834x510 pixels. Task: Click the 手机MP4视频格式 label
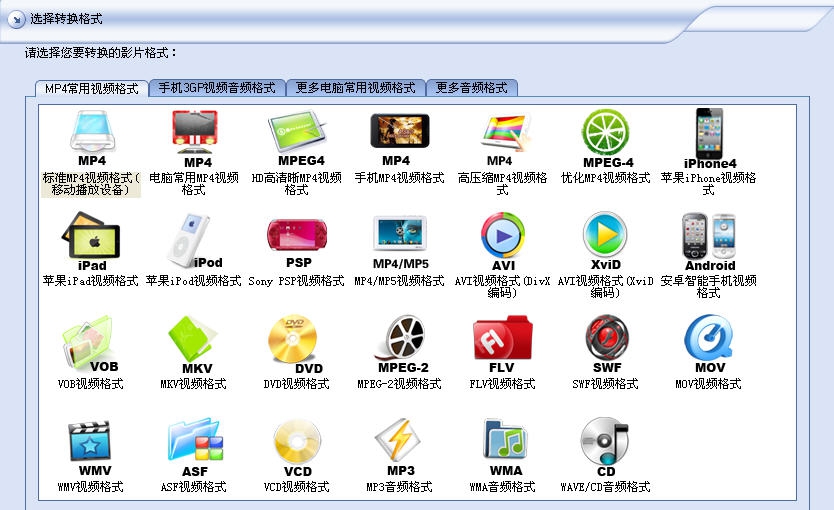click(399, 178)
